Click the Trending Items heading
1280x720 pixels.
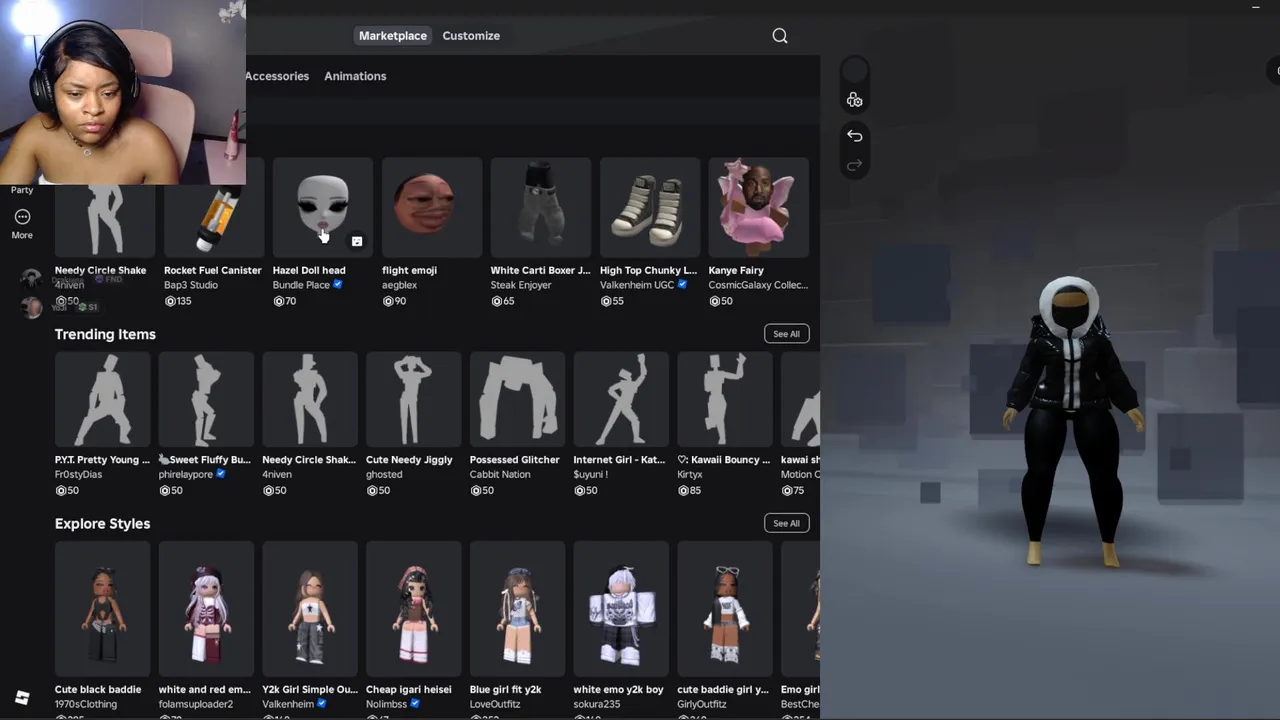coord(105,334)
